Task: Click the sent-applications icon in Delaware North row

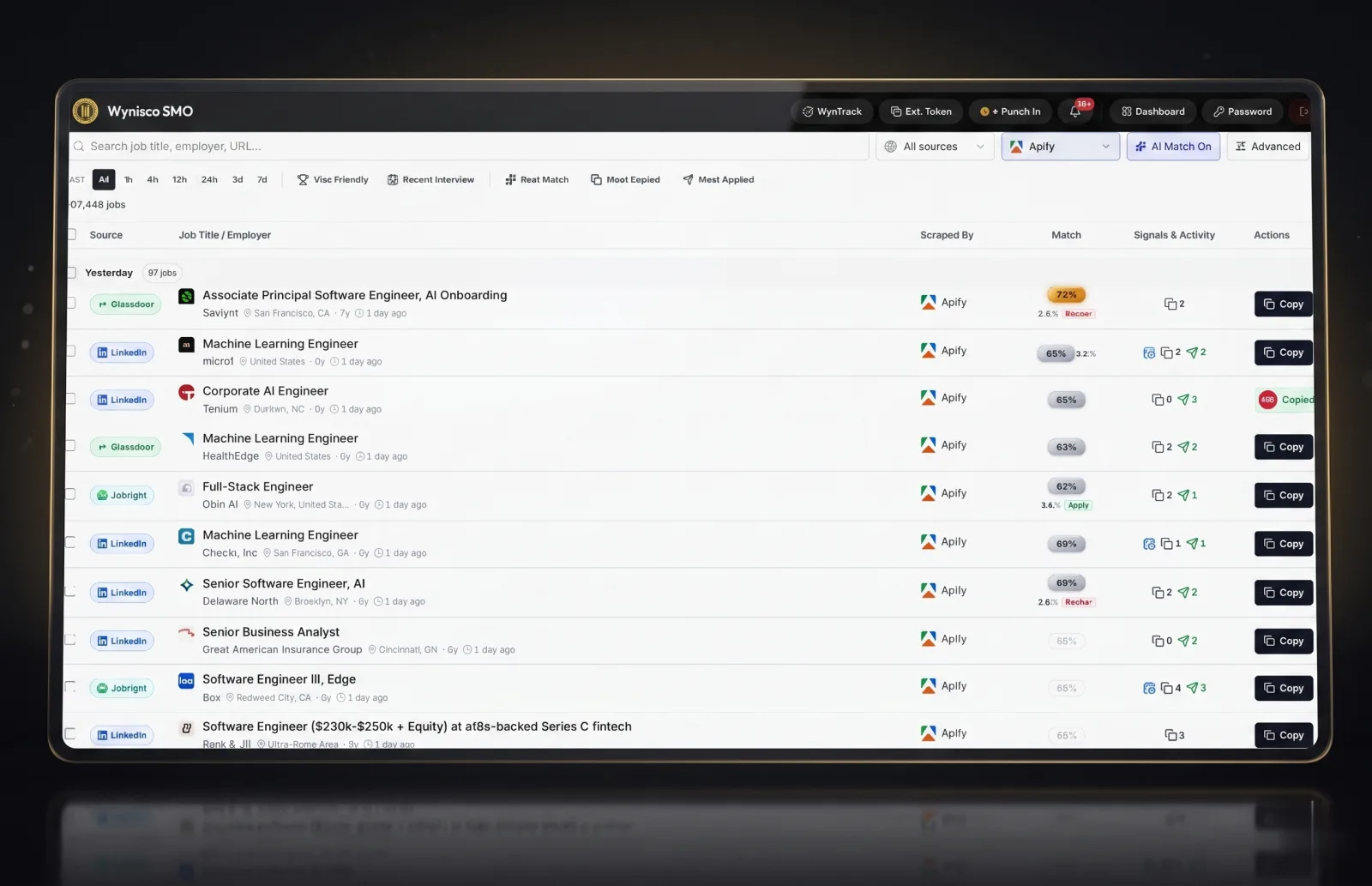Action: click(1183, 593)
